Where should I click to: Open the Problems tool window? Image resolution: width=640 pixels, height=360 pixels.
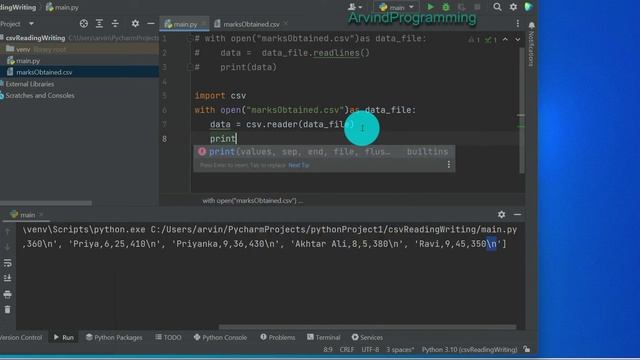(278, 338)
